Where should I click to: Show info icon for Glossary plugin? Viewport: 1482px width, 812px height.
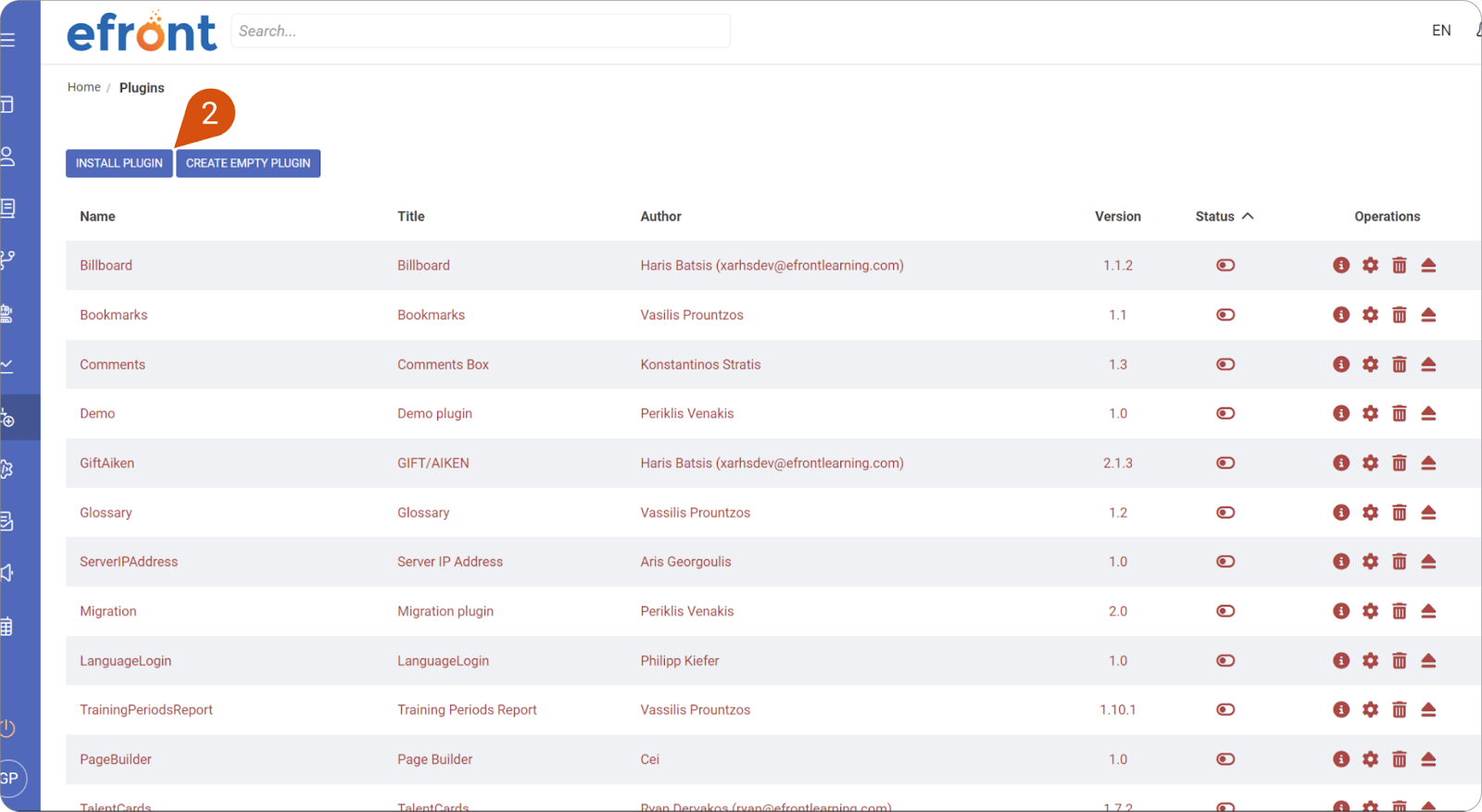[1341, 512]
